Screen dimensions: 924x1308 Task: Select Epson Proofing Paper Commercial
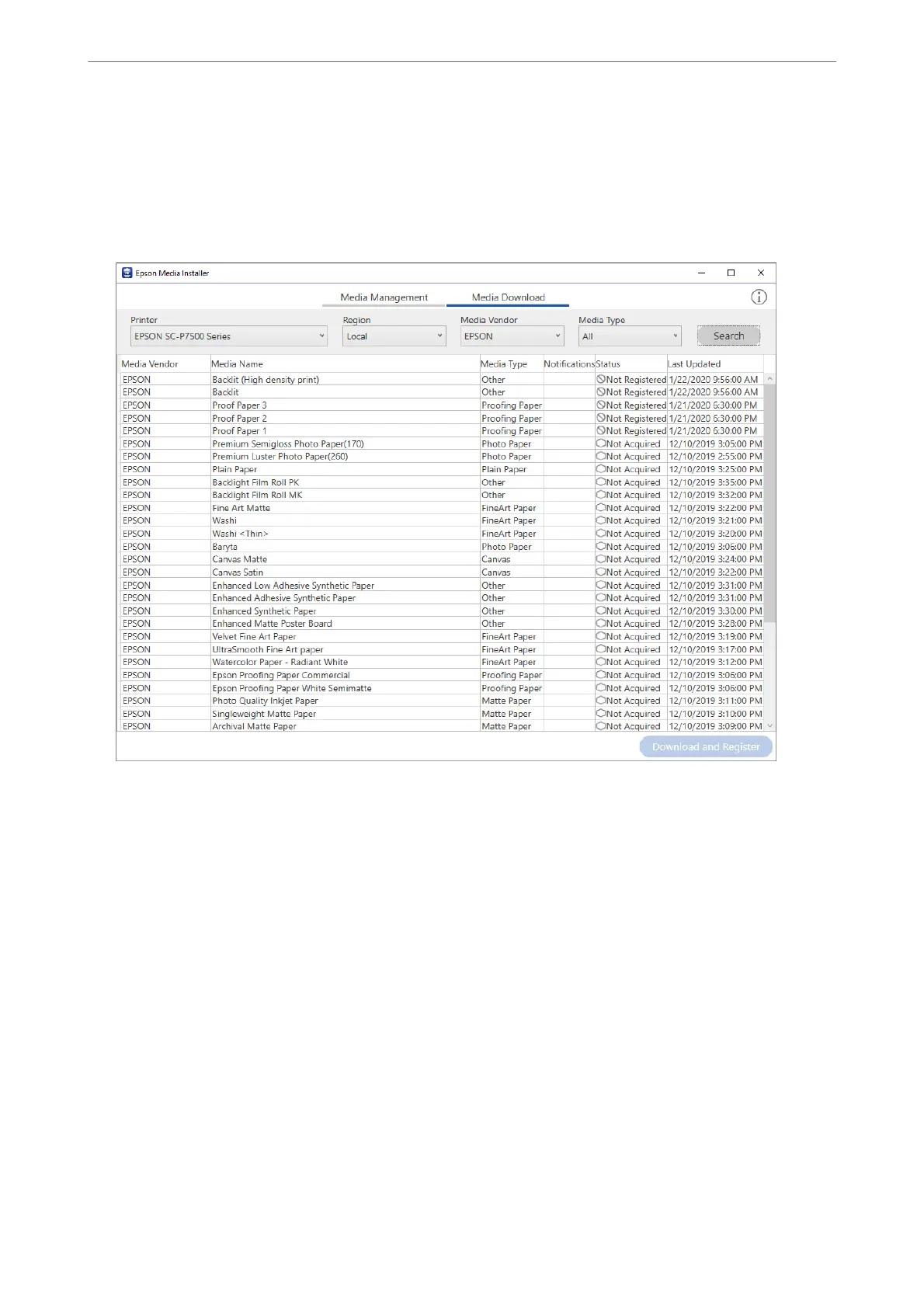[281, 675]
